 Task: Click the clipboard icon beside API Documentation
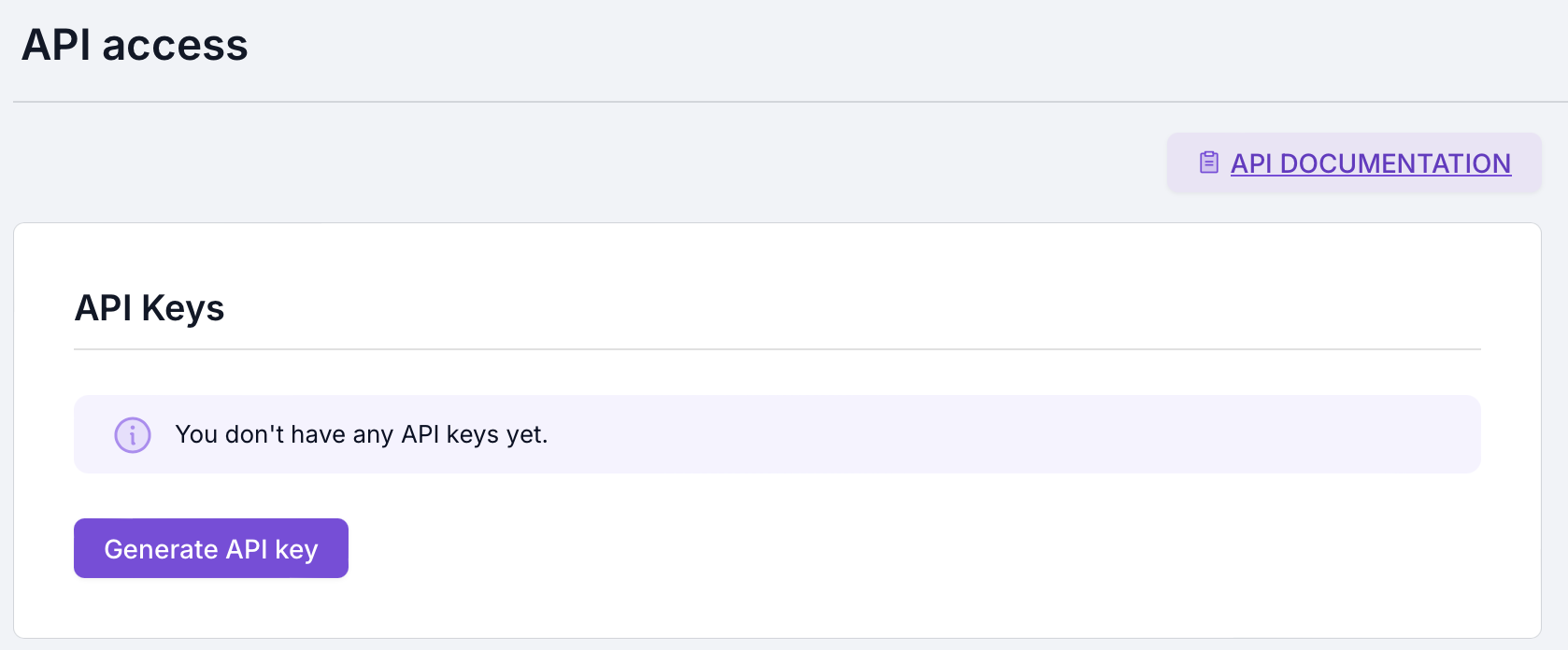click(1208, 162)
